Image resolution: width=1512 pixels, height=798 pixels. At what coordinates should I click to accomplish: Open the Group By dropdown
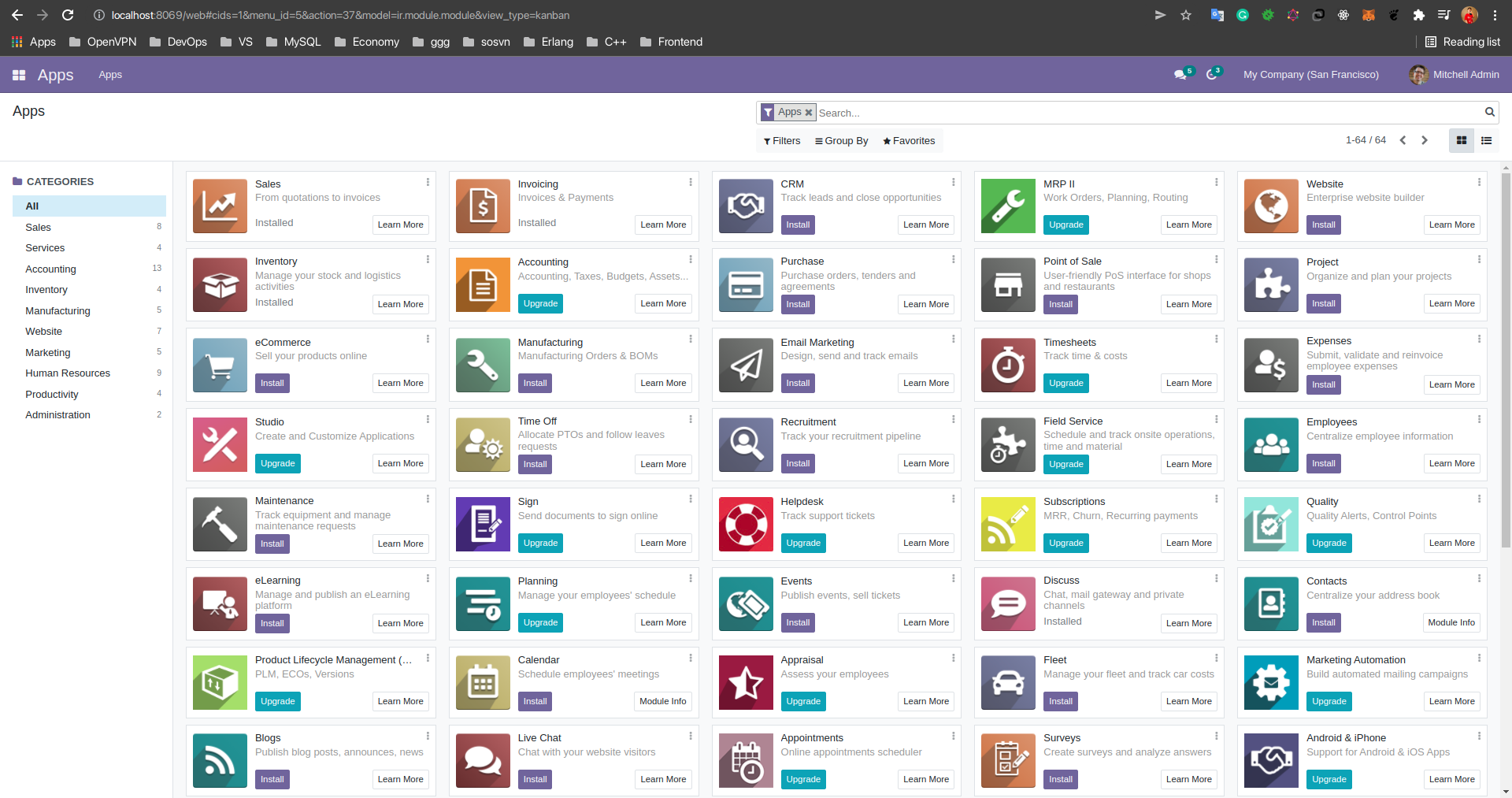[x=842, y=141]
